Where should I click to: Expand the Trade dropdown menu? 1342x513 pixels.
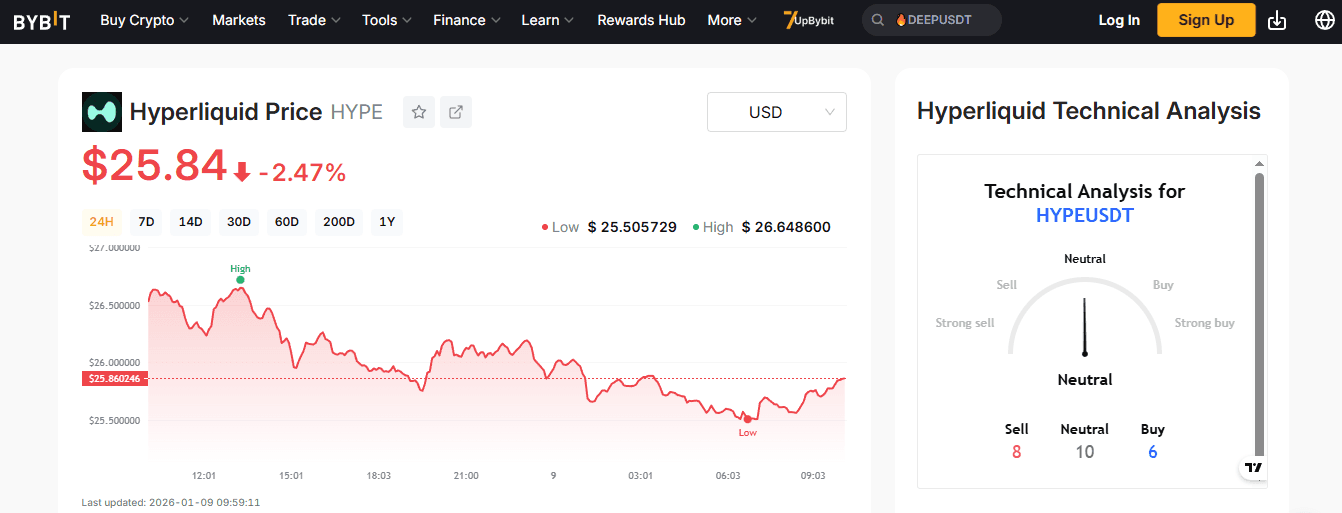(314, 20)
